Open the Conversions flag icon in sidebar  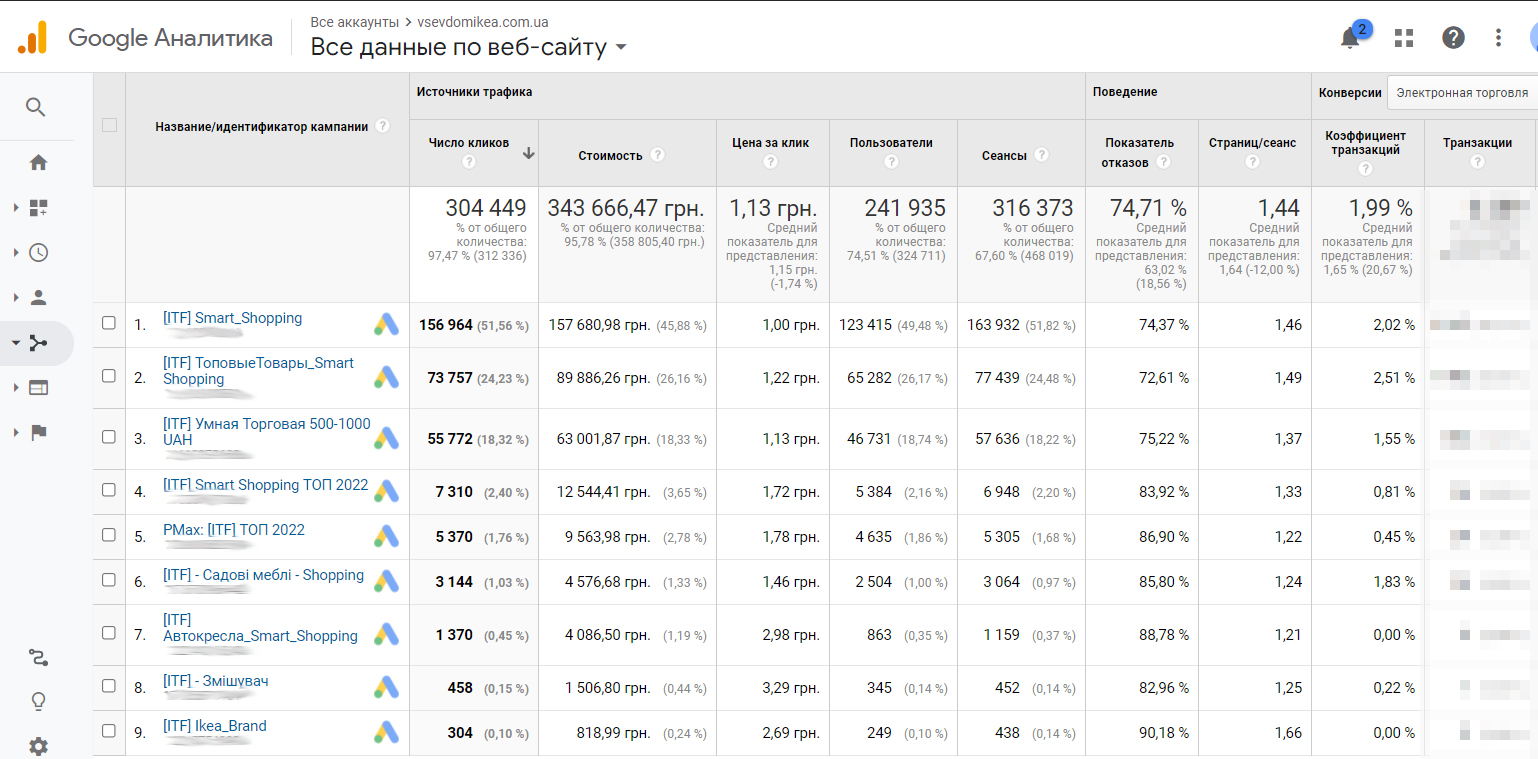click(38, 432)
